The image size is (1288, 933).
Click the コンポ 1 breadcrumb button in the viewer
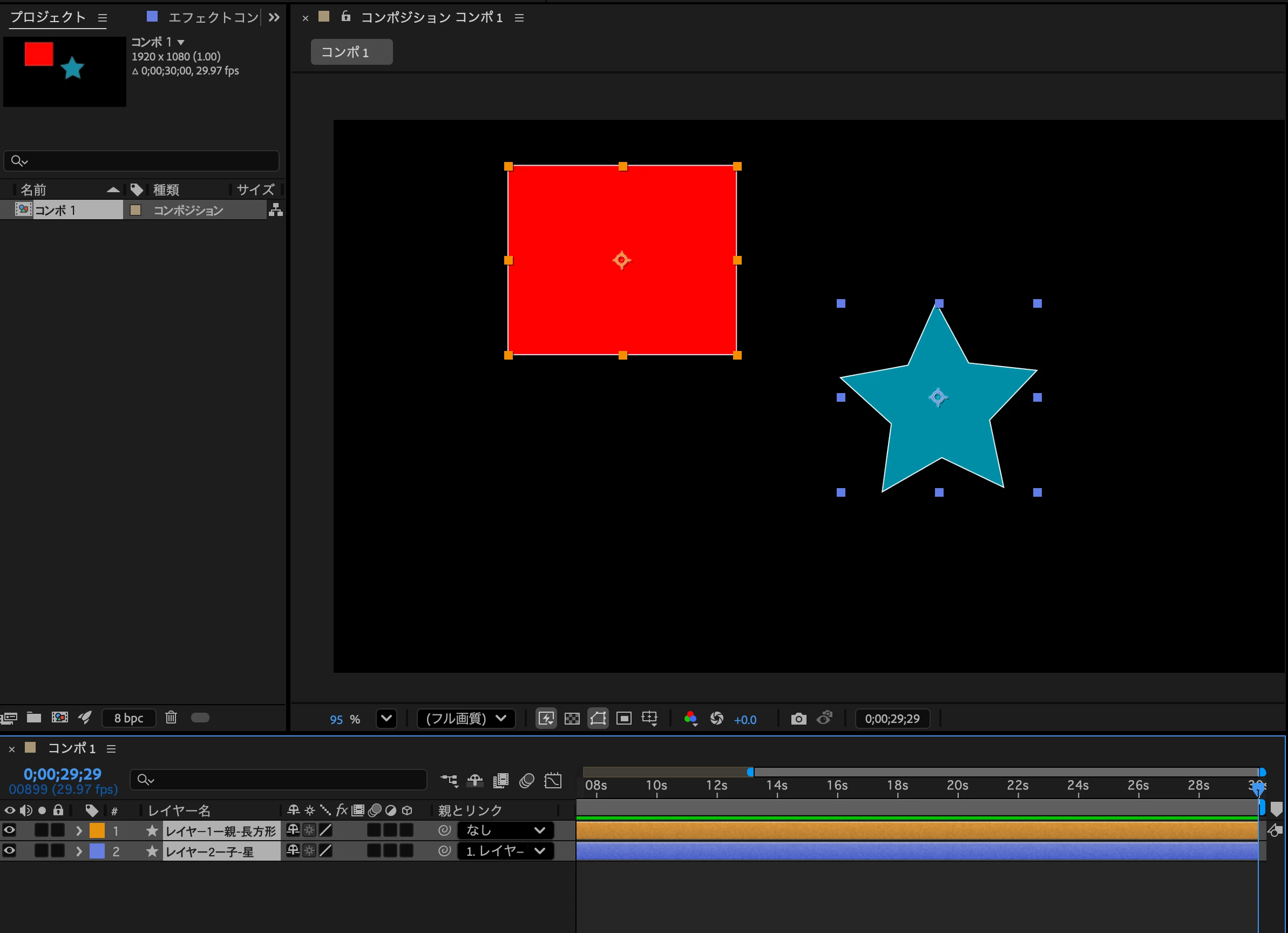[x=351, y=52]
